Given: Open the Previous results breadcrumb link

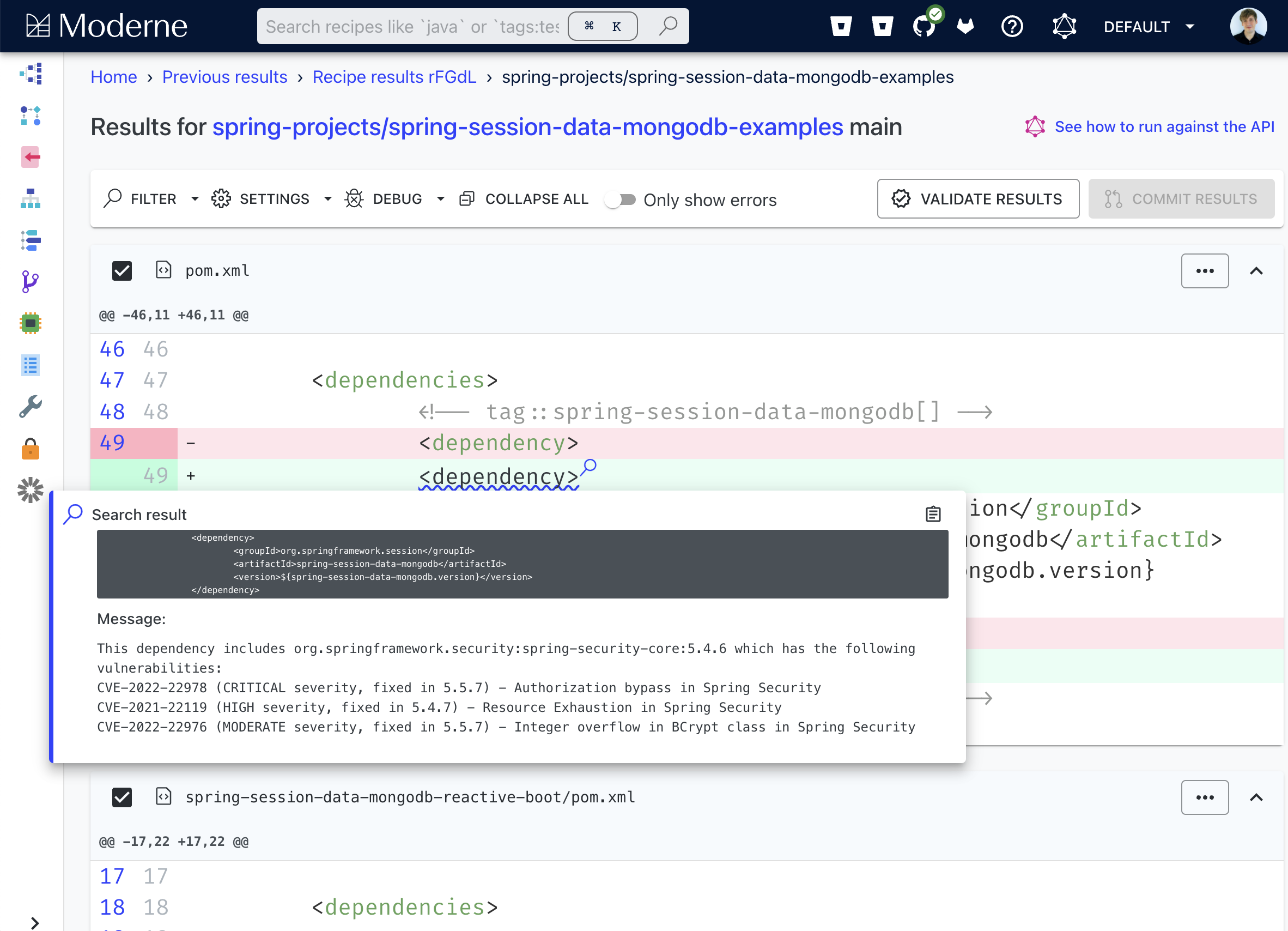Looking at the screenshot, I should tap(225, 77).
